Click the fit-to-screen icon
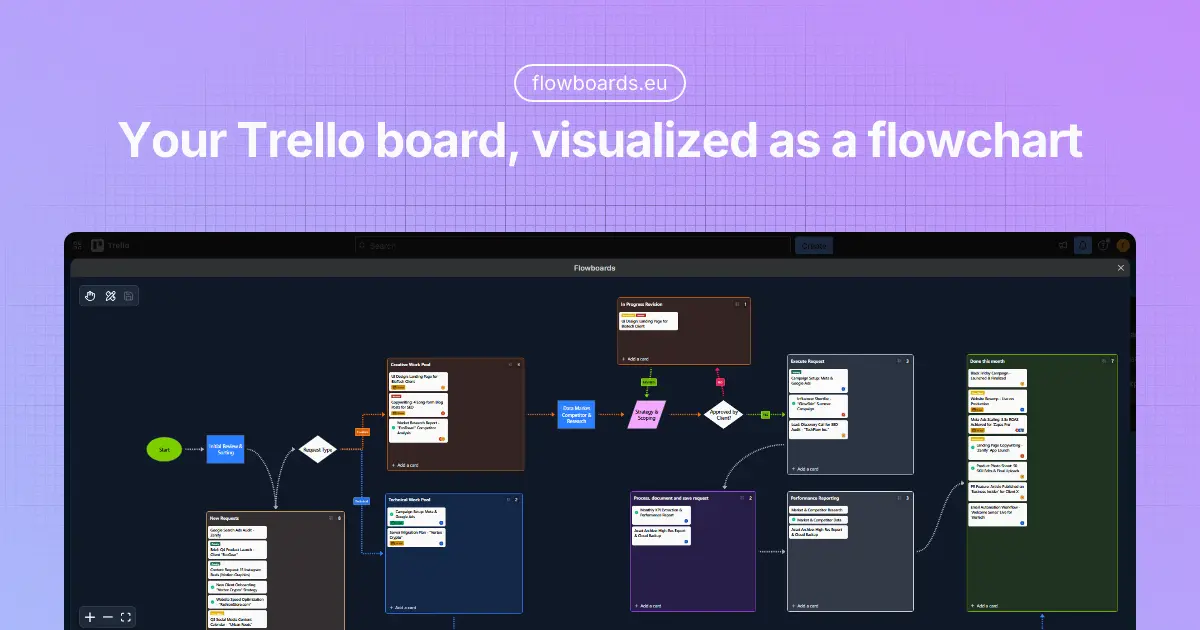Image resolution: width=1200 pixels, height=630 pixels. [x=127, y=617]
